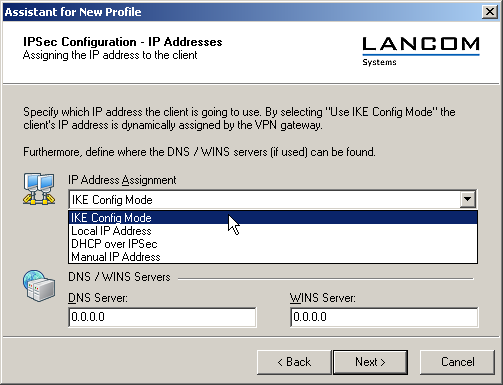Choose Local IP Address from the list
The width and height of the screenshot is (503, 385).
[x=273, y=231]
